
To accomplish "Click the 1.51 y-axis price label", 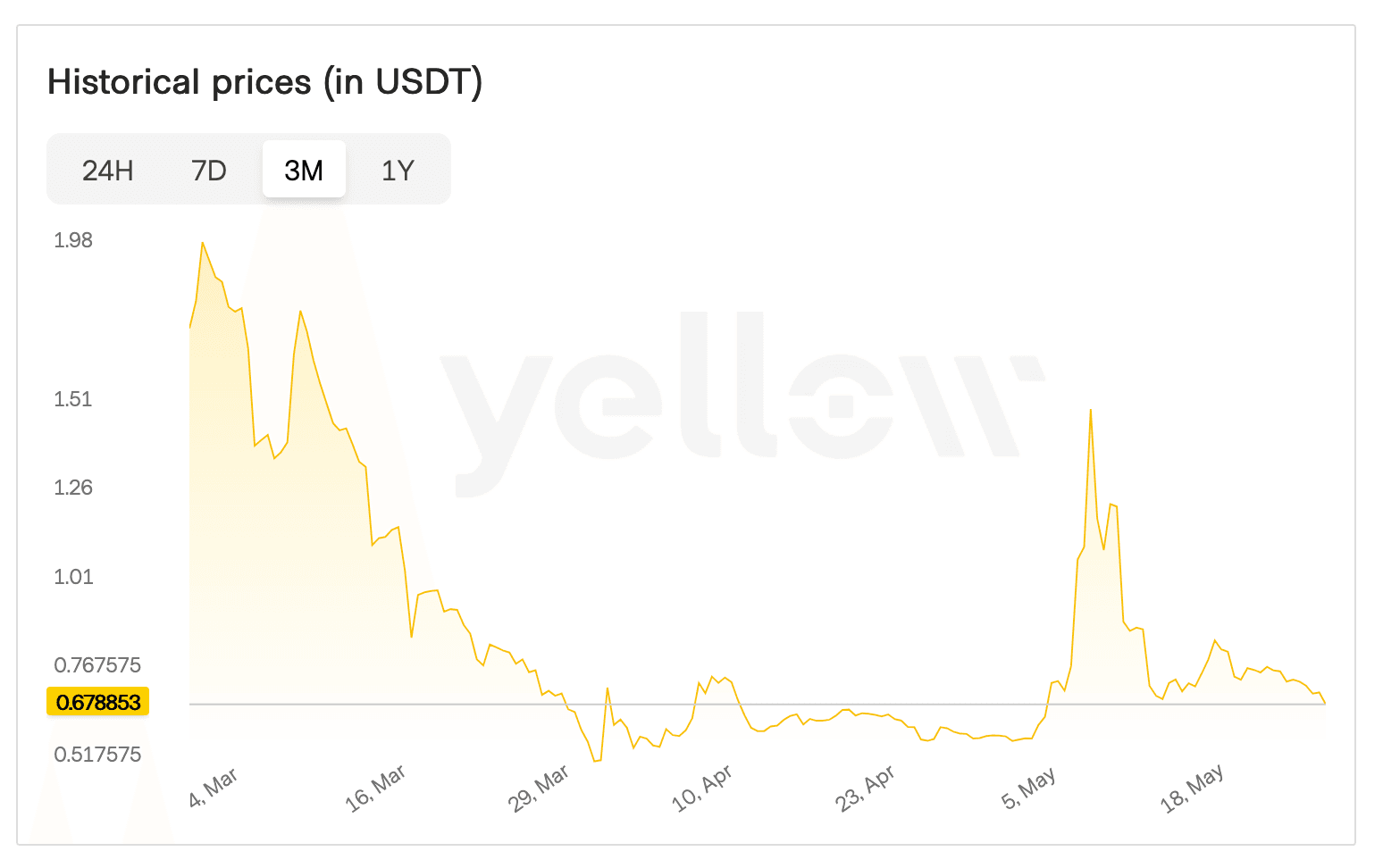I will (73, 399).
